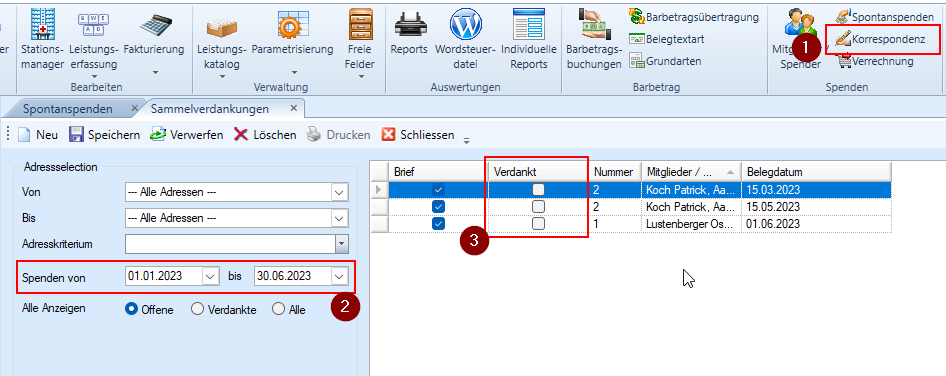The image size is (946, 376).
Task: Open Korrespondenz in the Spenden group
Action: [880, 39]
